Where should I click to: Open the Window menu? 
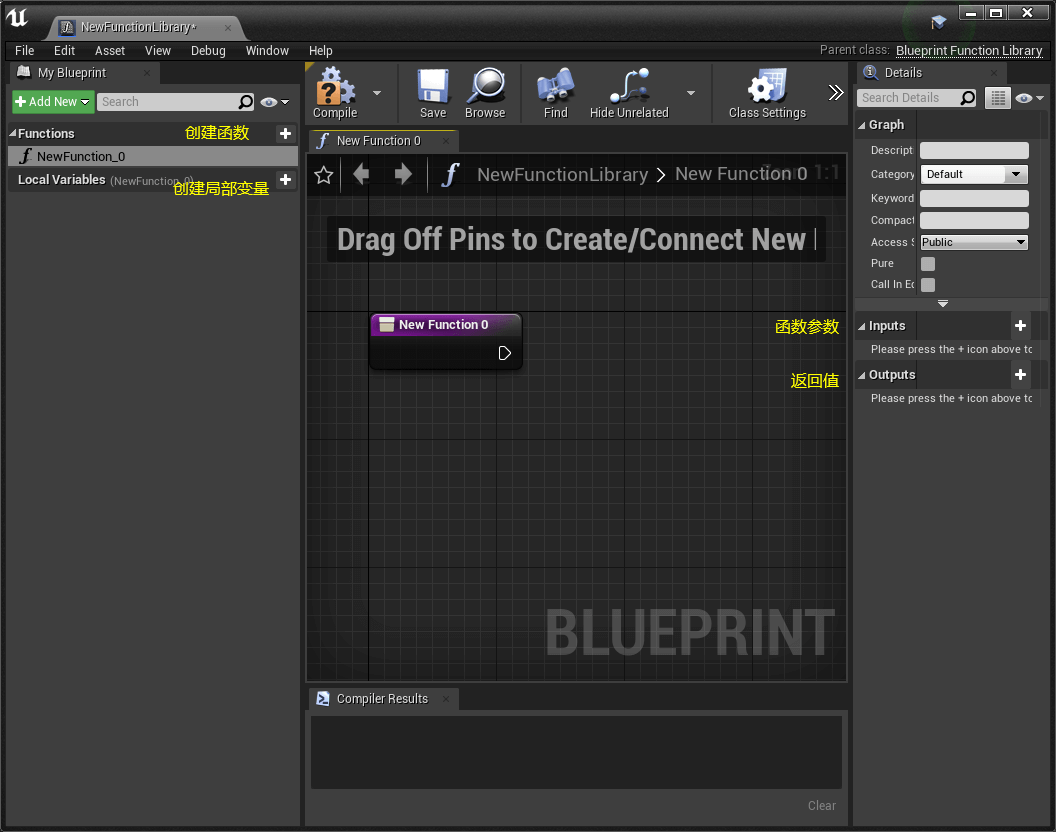(267, 51)
